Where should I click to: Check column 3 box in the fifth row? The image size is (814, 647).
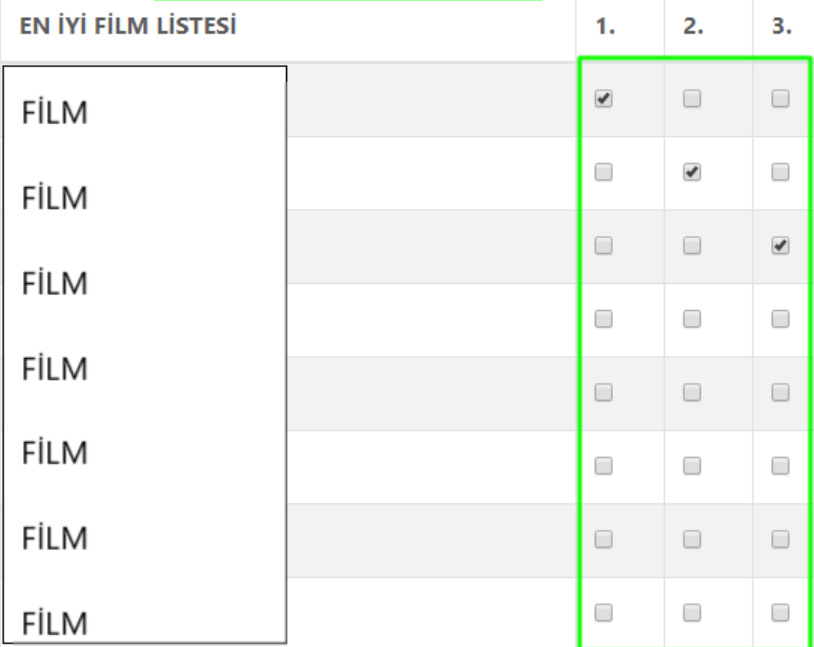tap(781, 393)
